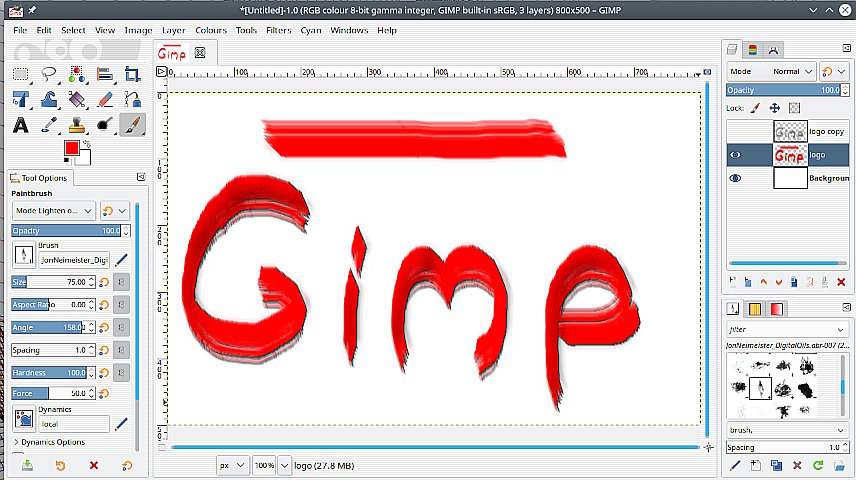856x480 pixels.
Task: Open brush as image
Action: (839, 465)
